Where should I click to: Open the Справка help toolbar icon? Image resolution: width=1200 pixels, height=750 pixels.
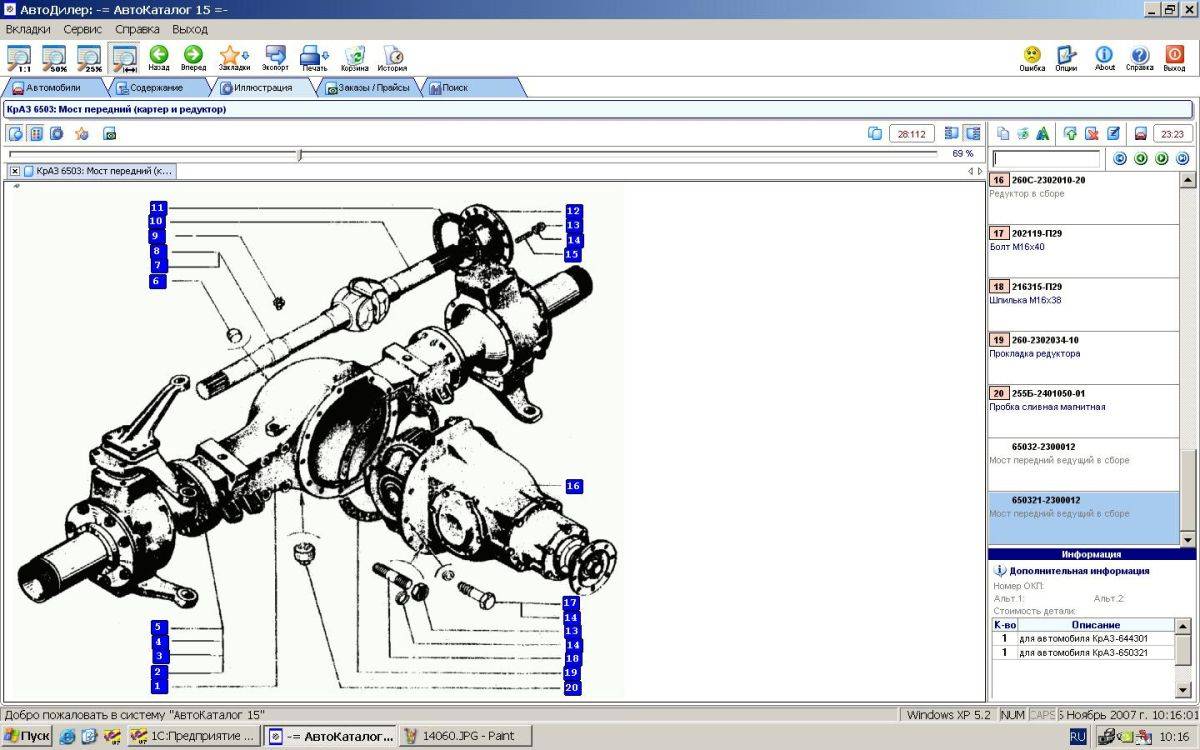click(1139, 58)
